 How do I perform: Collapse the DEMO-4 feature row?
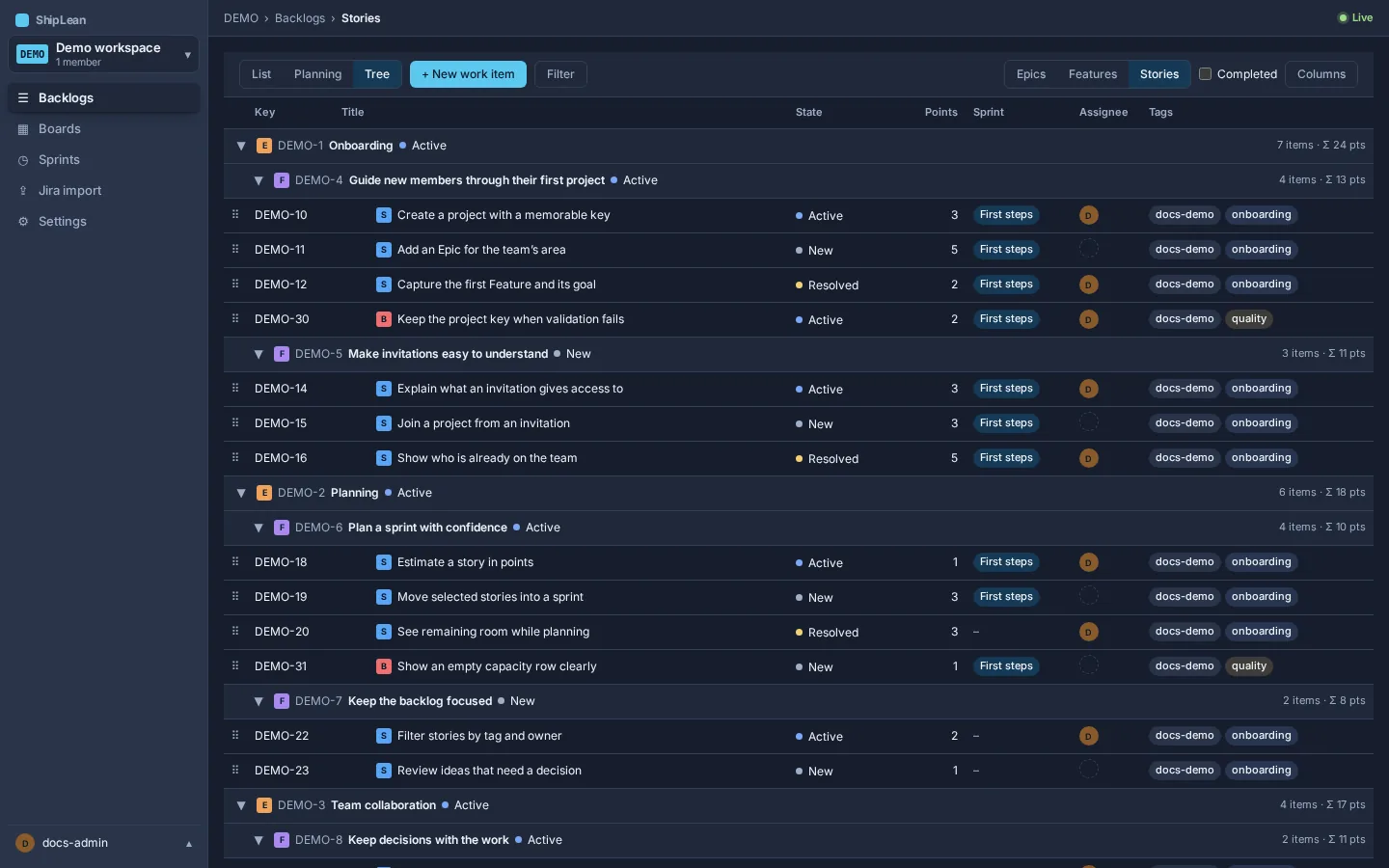[x=259, y=180]
